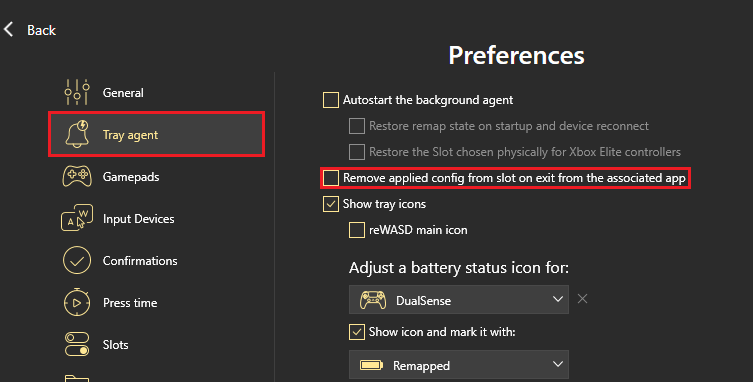Select the Tray agent bell icon
The image size is (753, 382).
(77, 134)
